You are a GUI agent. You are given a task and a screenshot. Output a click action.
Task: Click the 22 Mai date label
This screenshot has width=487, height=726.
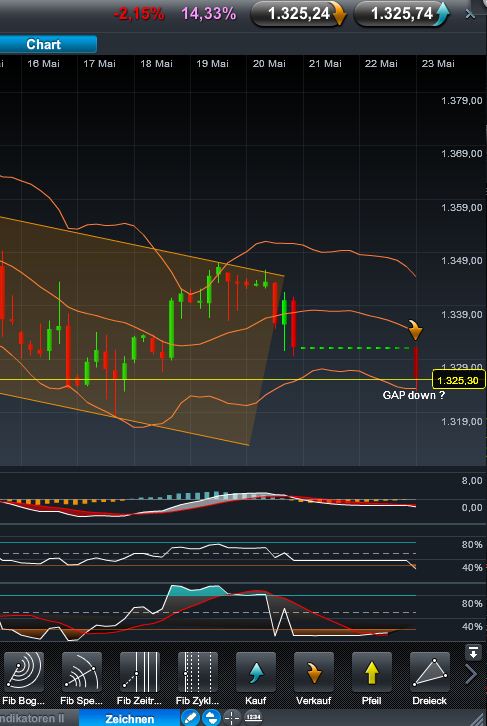pyautogui.click(x=381, y=64)
